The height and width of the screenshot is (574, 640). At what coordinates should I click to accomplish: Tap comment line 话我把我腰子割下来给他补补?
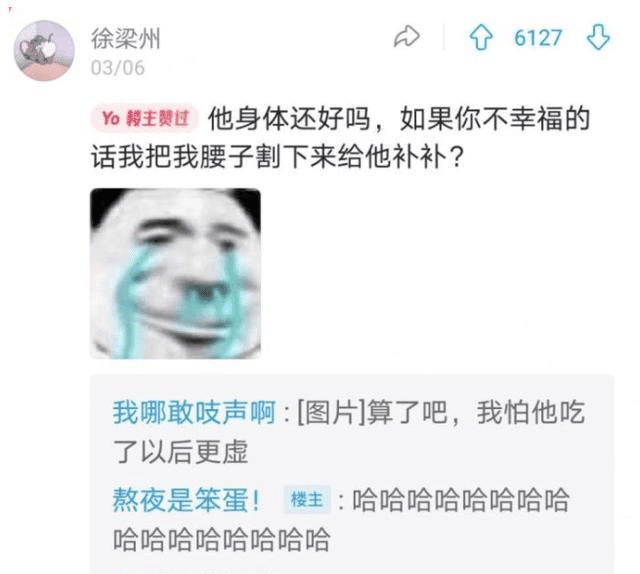click(277, 156)
